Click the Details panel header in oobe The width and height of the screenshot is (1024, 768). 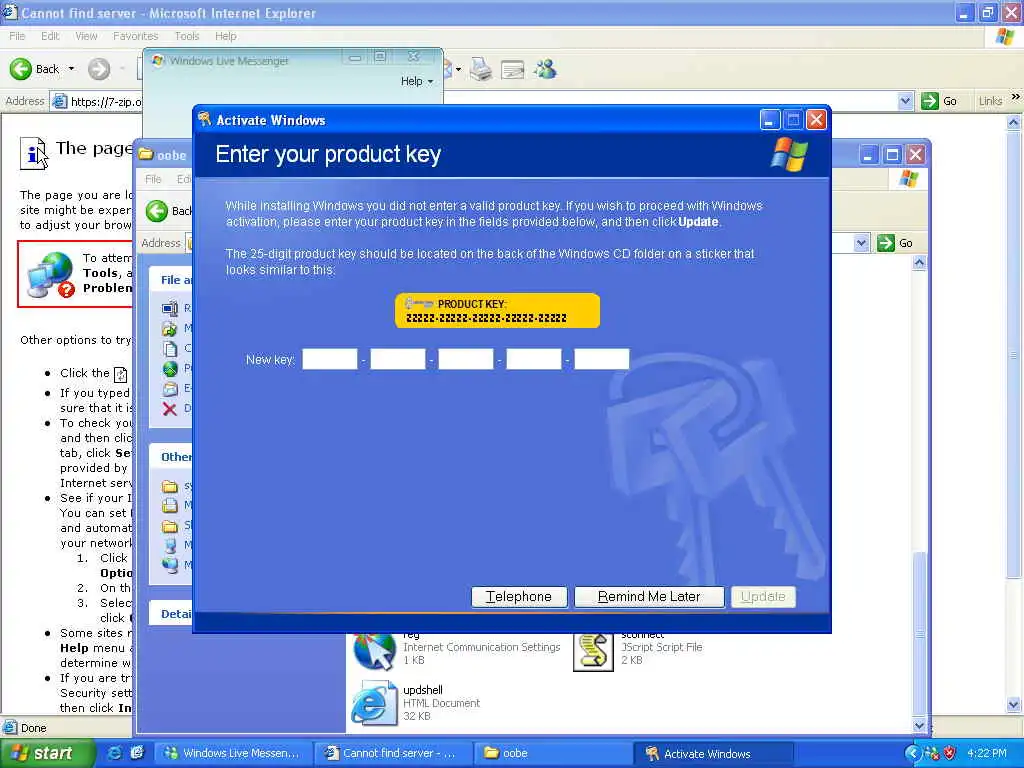pos(171,613)
